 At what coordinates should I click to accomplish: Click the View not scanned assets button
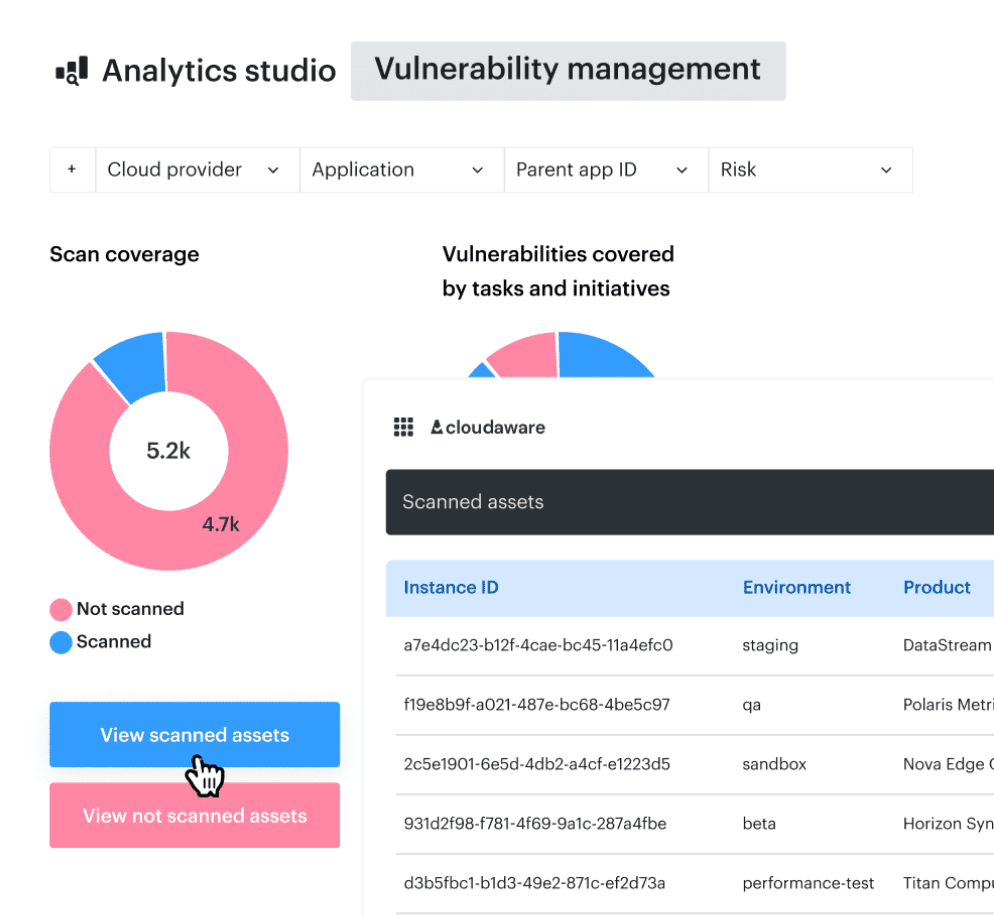pos(194,815)
